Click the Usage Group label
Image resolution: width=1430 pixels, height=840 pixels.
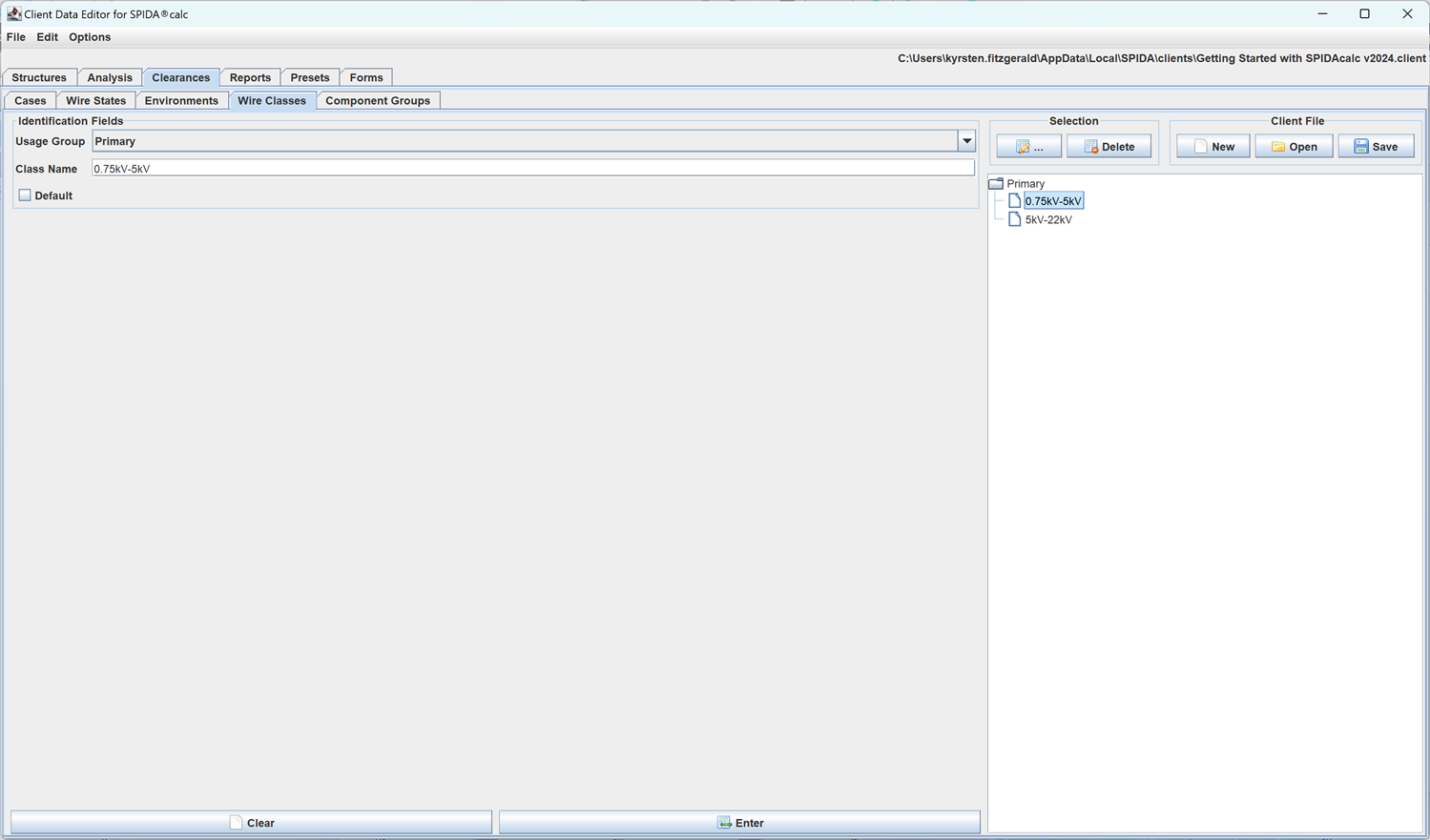[x=50, y=141]
